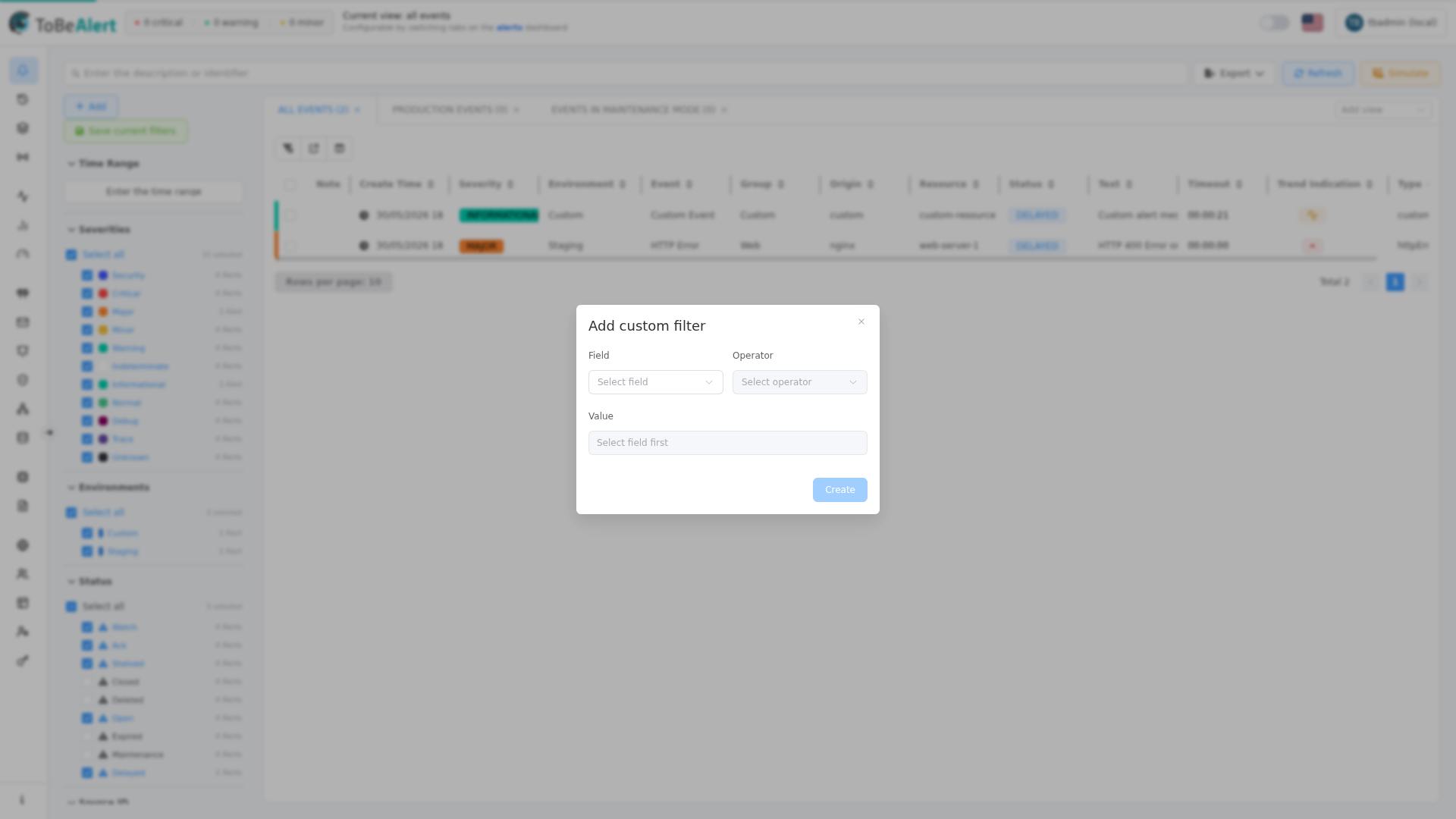Open the activity pulse sidebar icon
1456x819 pixels.
[23, 196]
